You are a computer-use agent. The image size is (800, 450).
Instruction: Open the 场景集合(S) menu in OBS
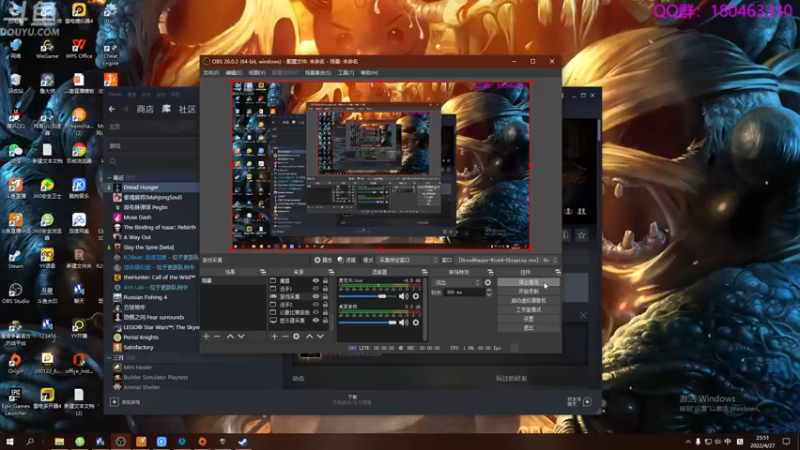pos(318,73)
